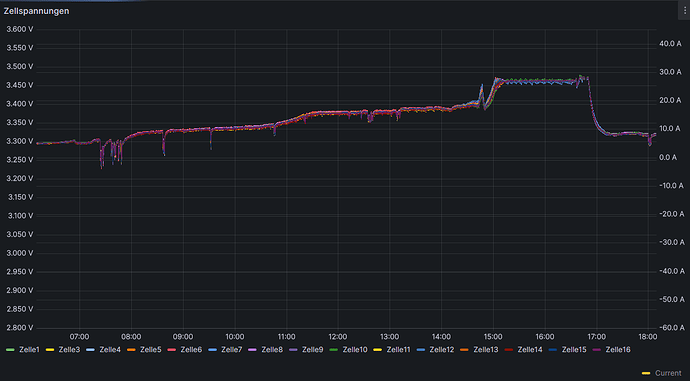The width and height of the screenshot is (690, 381).
Task: Click the 3.000 V axis label
Action: (x=19, y=253)
